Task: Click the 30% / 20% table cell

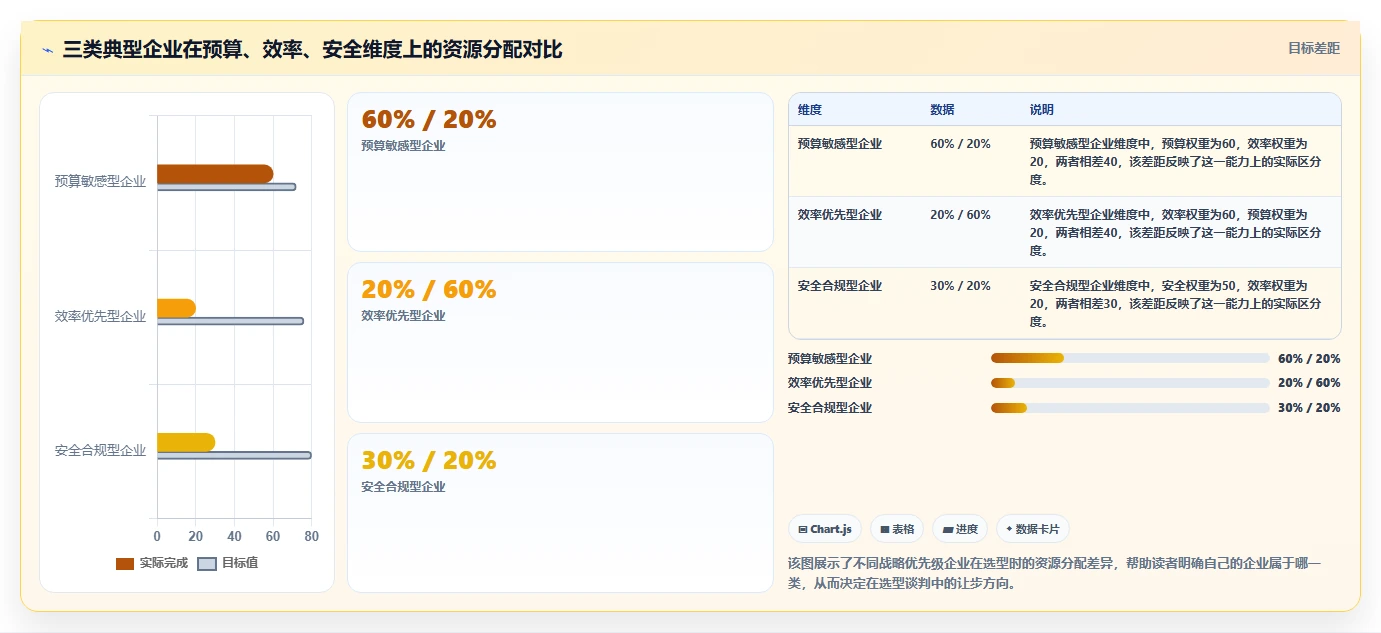Action: [960, 286]
